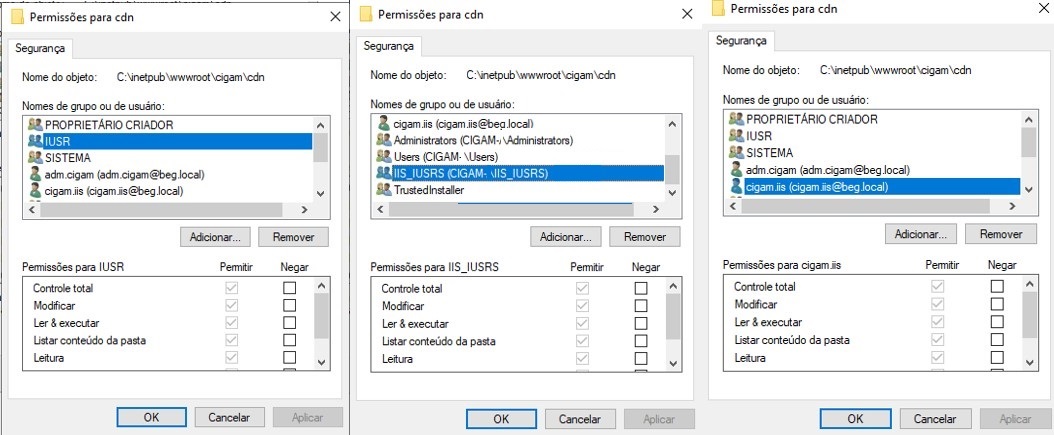Tick Negar for Modificar under IIS_IUSRS permissions
This screenshot has width=1054, height=435.
coord(641,306)
